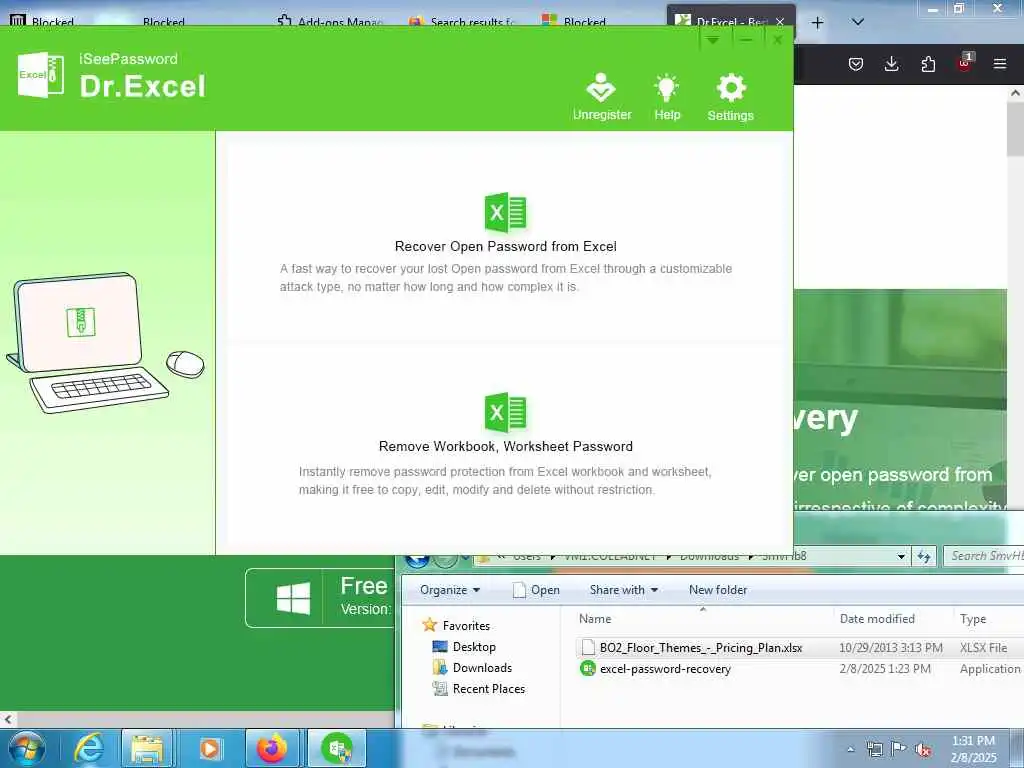Open the taskbar clock showing 1:31 PM
This screenshot has width=1024, height=768.
[x=973, y=749]
